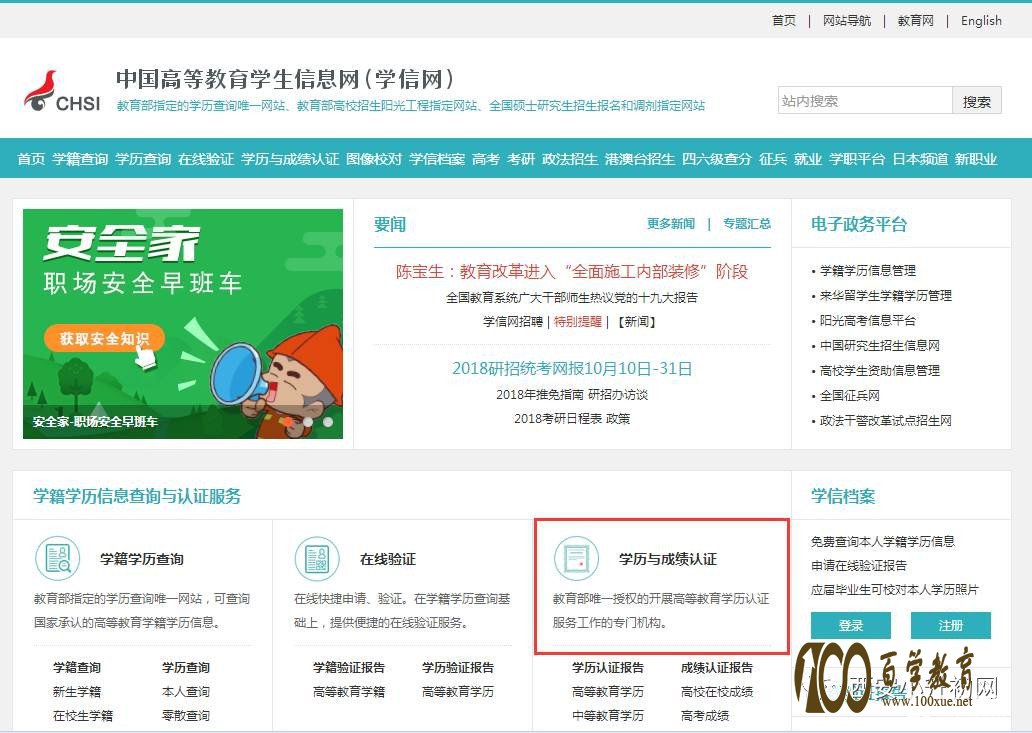
Task: Open the 安全家 green banner image
Action: pyautogui.click(x=183, y=324)
